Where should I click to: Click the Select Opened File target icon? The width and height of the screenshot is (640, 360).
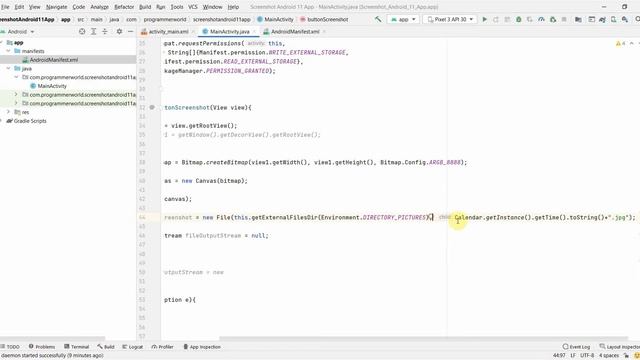point(82,31)
